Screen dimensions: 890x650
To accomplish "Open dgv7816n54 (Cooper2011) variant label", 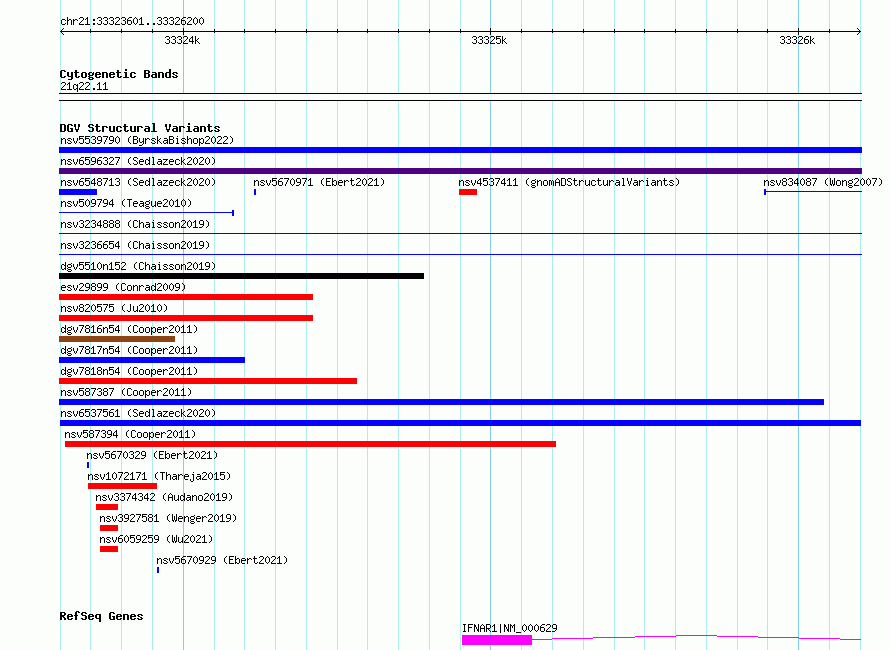I will click(129, 329).
